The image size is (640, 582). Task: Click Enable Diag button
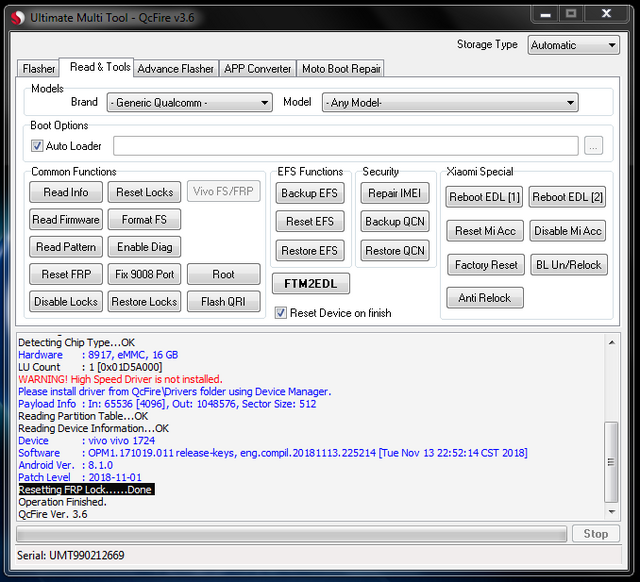click(x=144, y=247)
